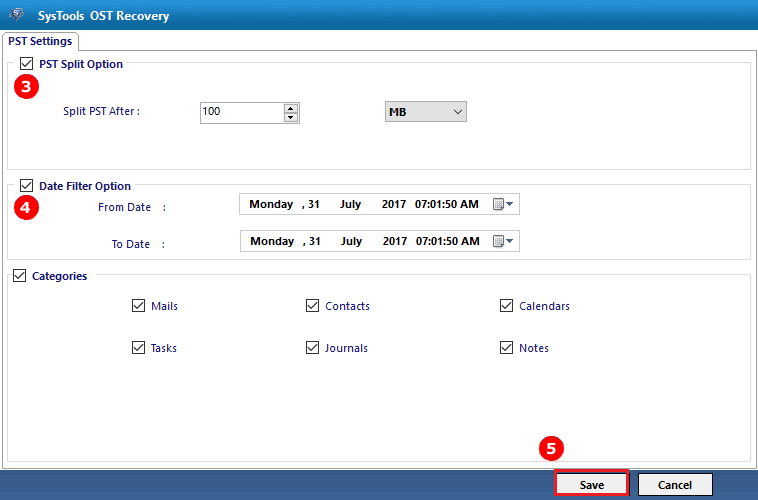Cancel the PST settings dialog
The width and height of the screenshot is (758, 500).
pos(675,484)
